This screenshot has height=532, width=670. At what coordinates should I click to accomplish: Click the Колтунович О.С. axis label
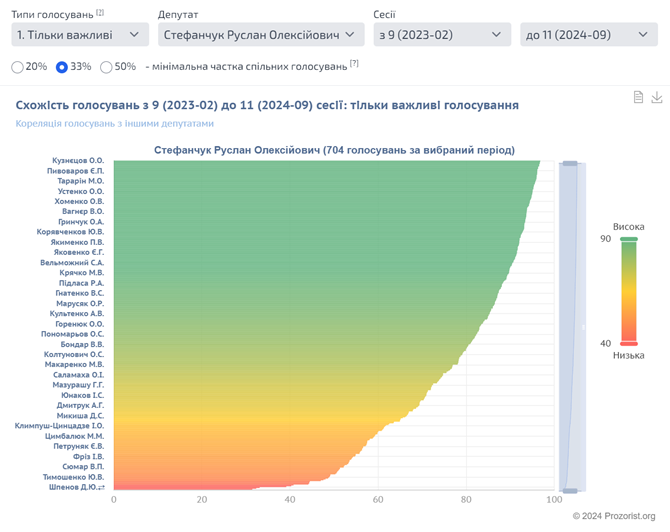click(x=74, y=355)
